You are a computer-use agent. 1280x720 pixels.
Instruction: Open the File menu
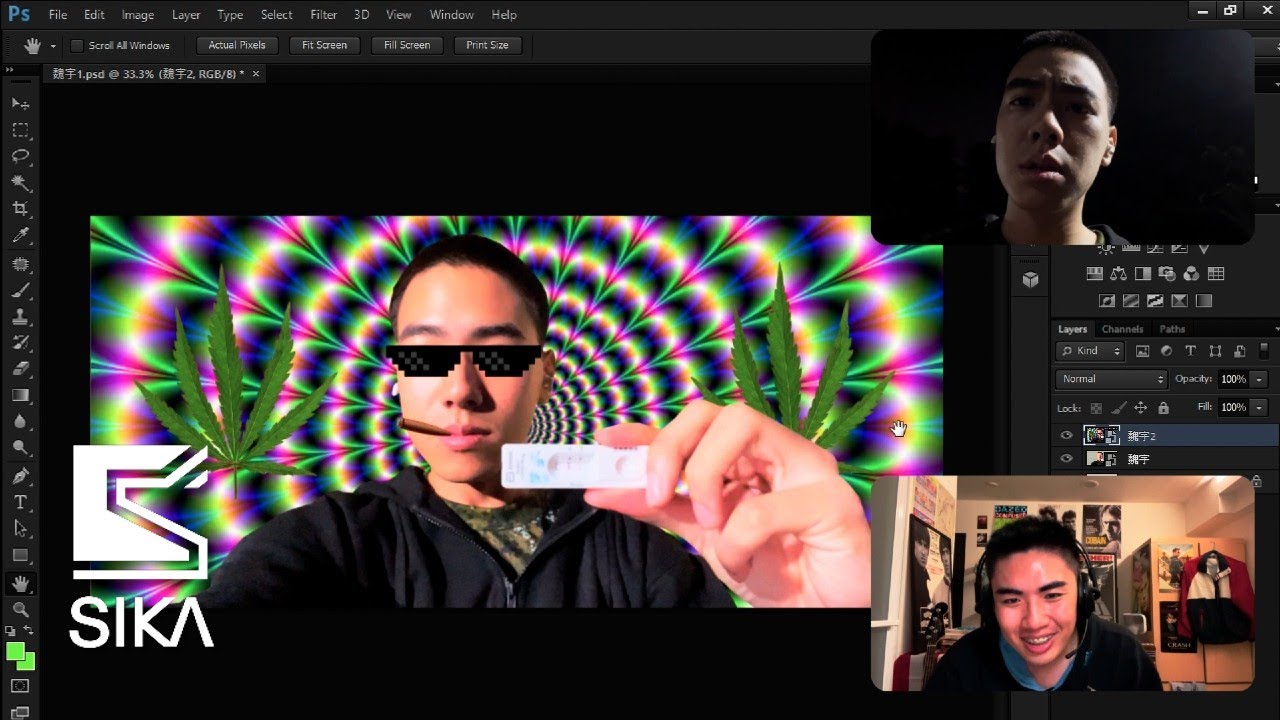pos(58,15)
